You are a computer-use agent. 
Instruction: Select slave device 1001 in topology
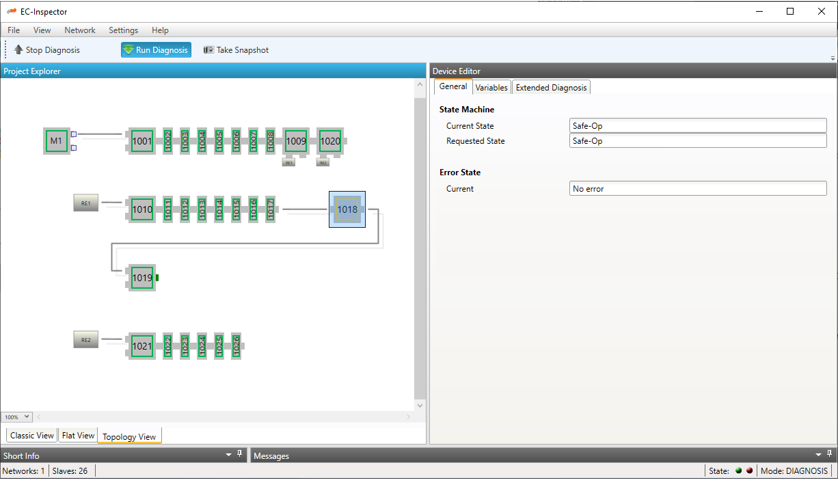point(142,141)
